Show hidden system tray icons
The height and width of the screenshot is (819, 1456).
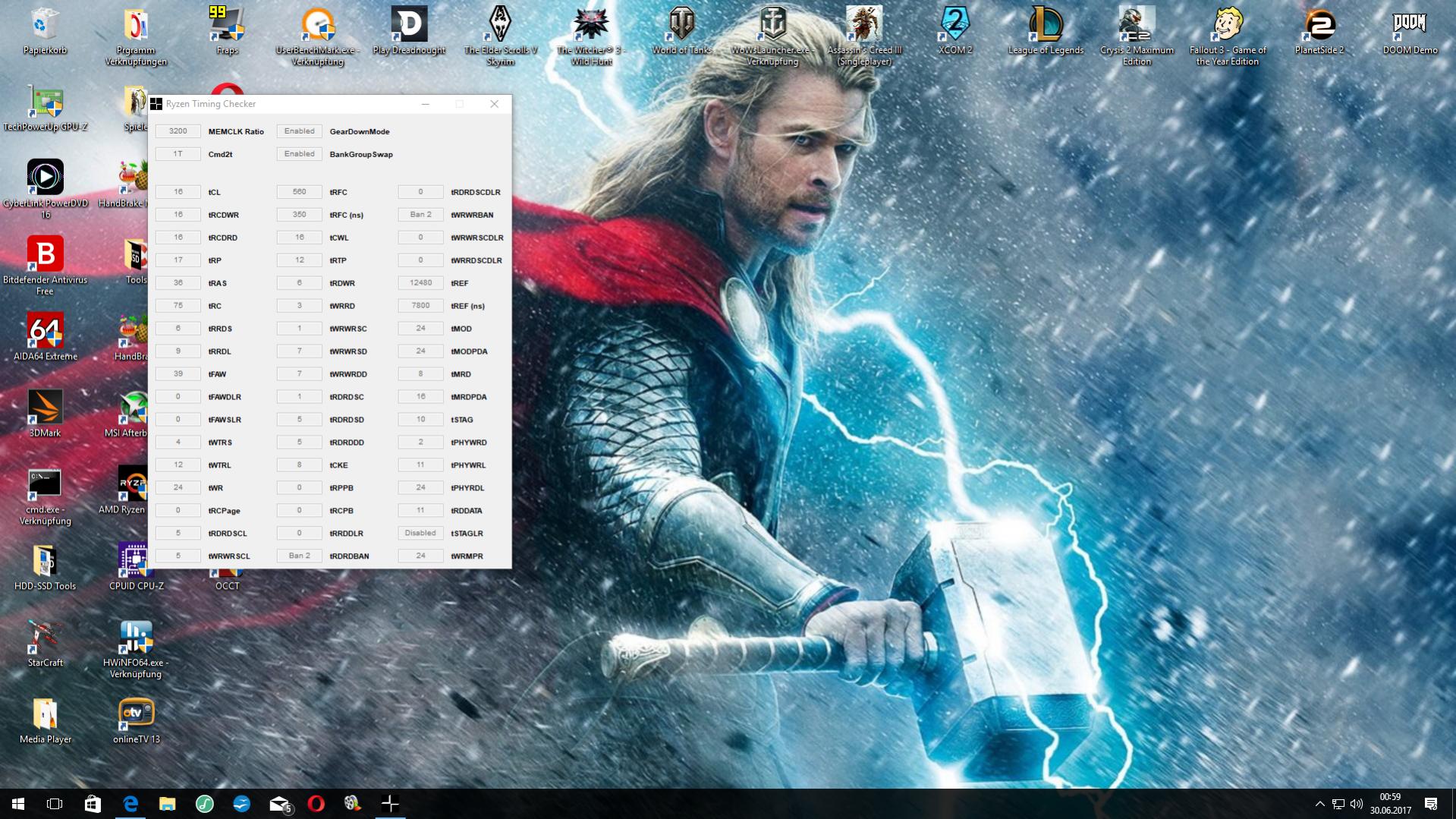click(x=1319, y=804)
